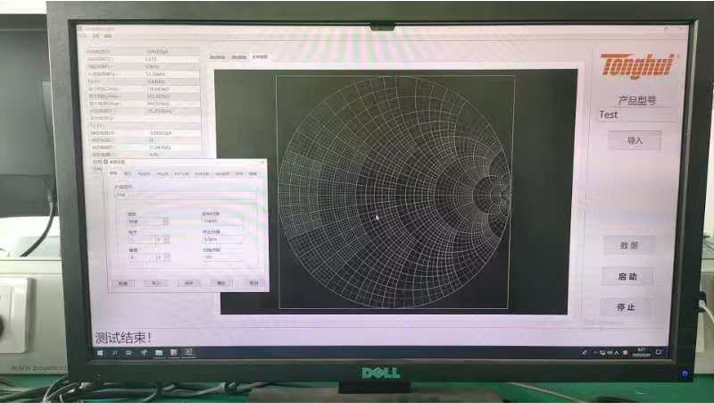
Task: Click the product model field containing Test
Action: (x=636, y=115)
